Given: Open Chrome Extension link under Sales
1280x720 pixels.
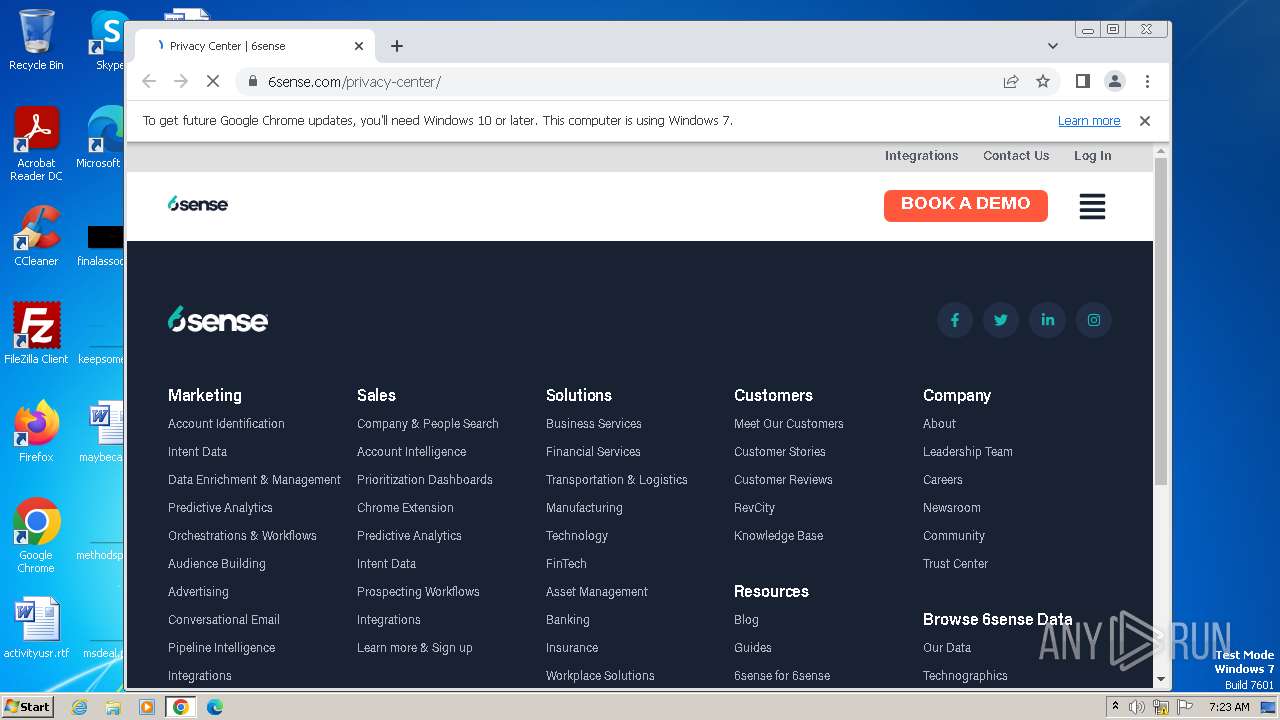Looking at the screenshot, I should coord(405,508).
